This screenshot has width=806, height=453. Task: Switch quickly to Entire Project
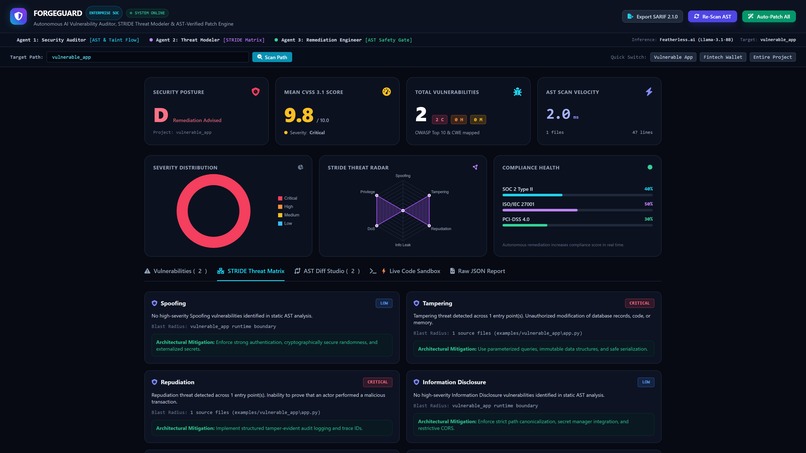tap(773, 57)
